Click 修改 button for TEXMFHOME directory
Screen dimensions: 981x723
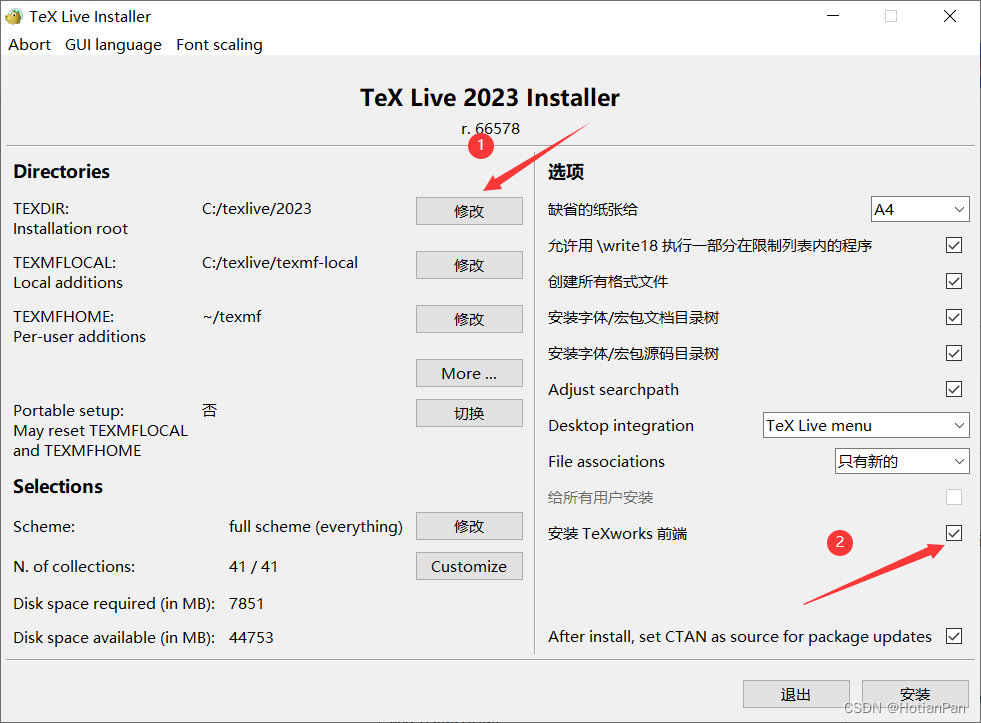coord(469,319)
